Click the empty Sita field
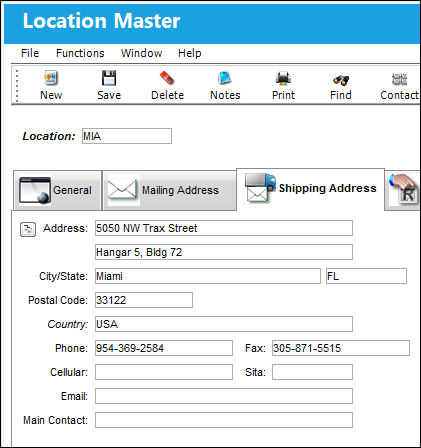The image size is (421, 448). [312, 372]
